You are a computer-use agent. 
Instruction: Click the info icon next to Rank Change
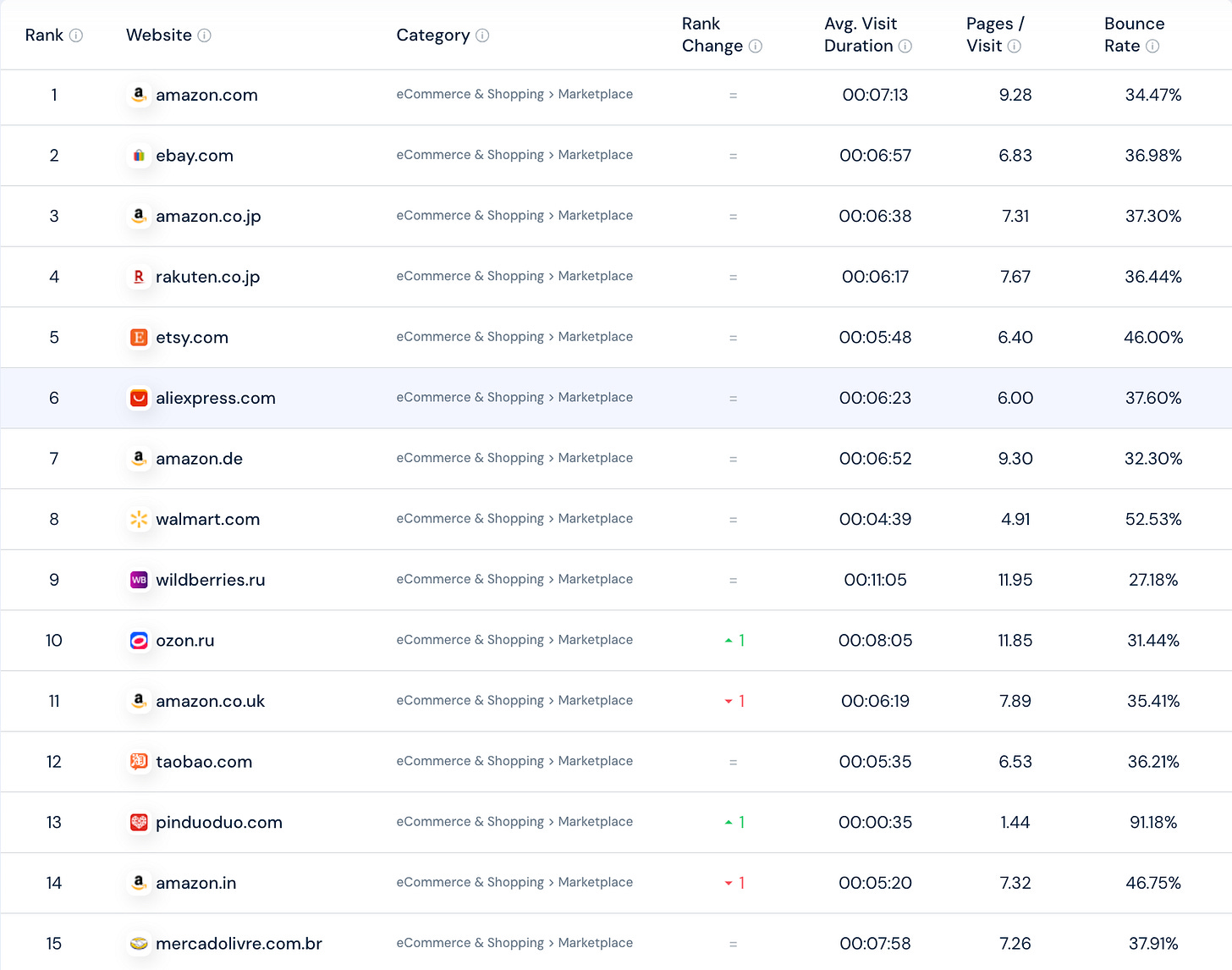tap(756, 47)
